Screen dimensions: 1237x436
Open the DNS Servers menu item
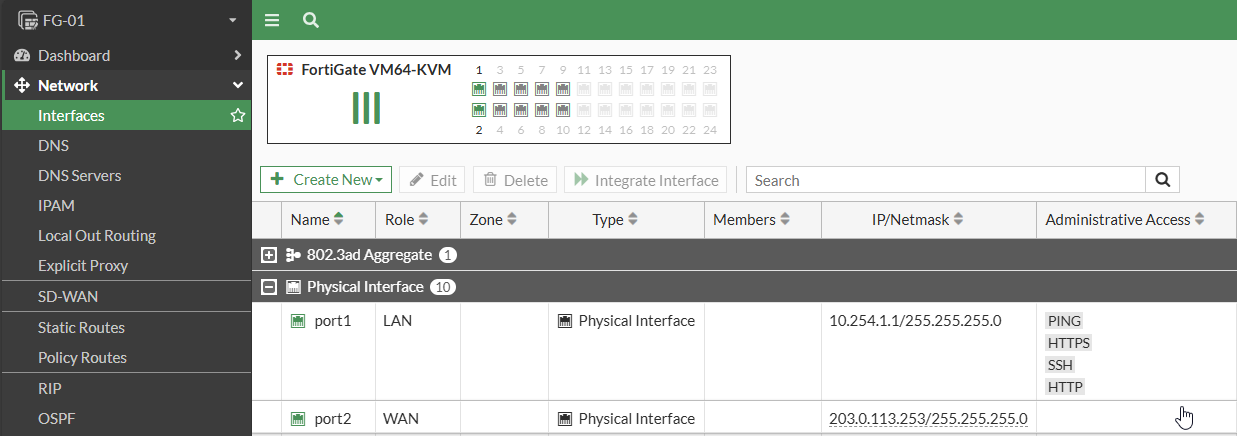coord(126,176)
